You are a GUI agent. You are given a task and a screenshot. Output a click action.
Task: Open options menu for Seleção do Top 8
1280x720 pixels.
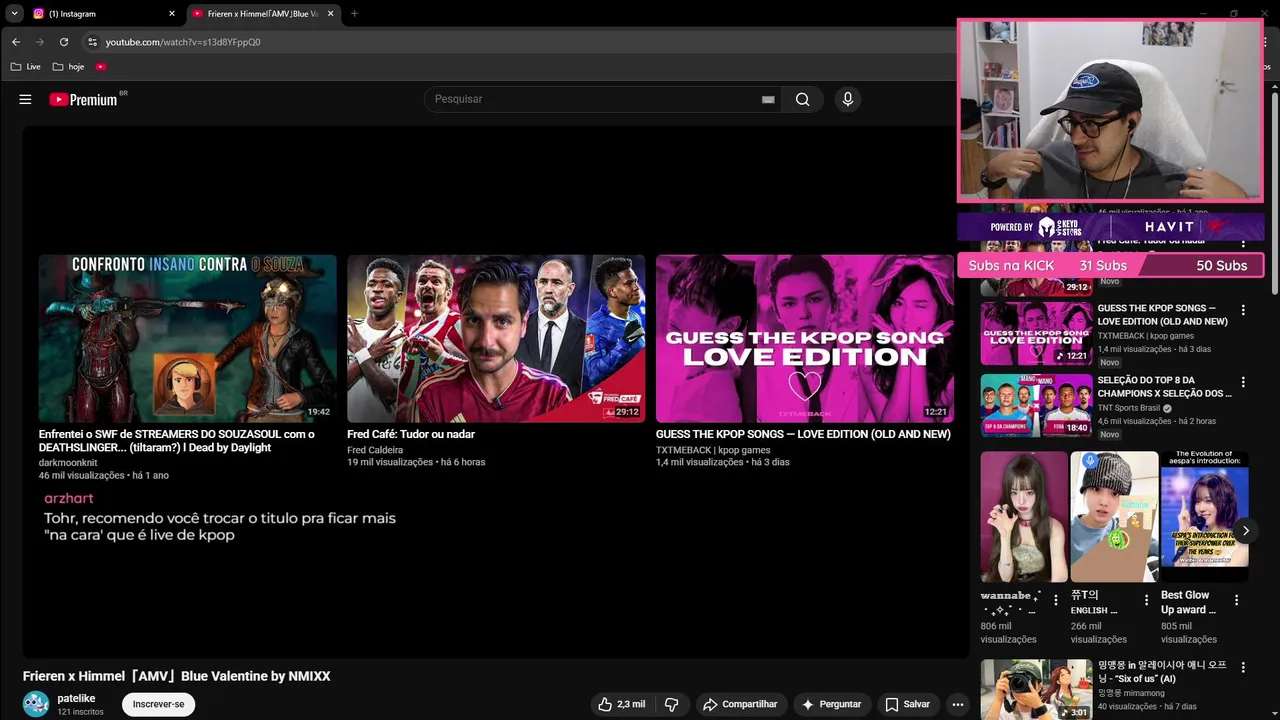(1243, 382)
